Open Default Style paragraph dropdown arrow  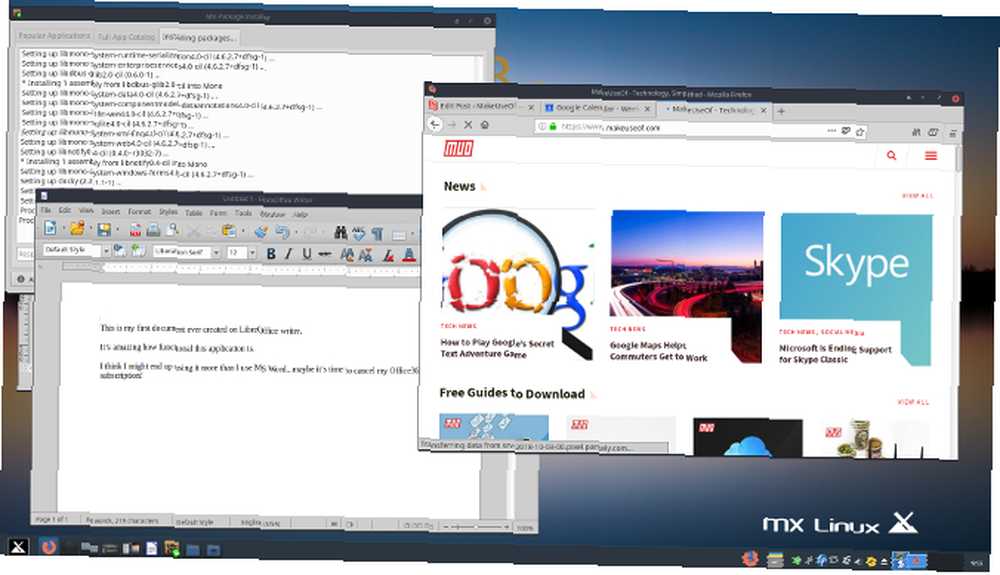pyautogui.click(x=105, y=251)
